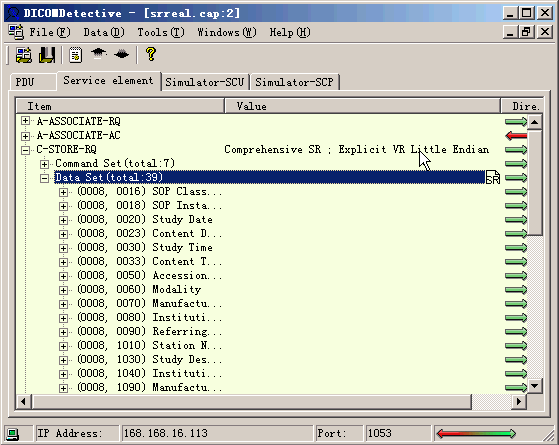Screen dimensions: 559x445
Task: Click the SR document icon on Data Set row
Action: coord(493,177)
